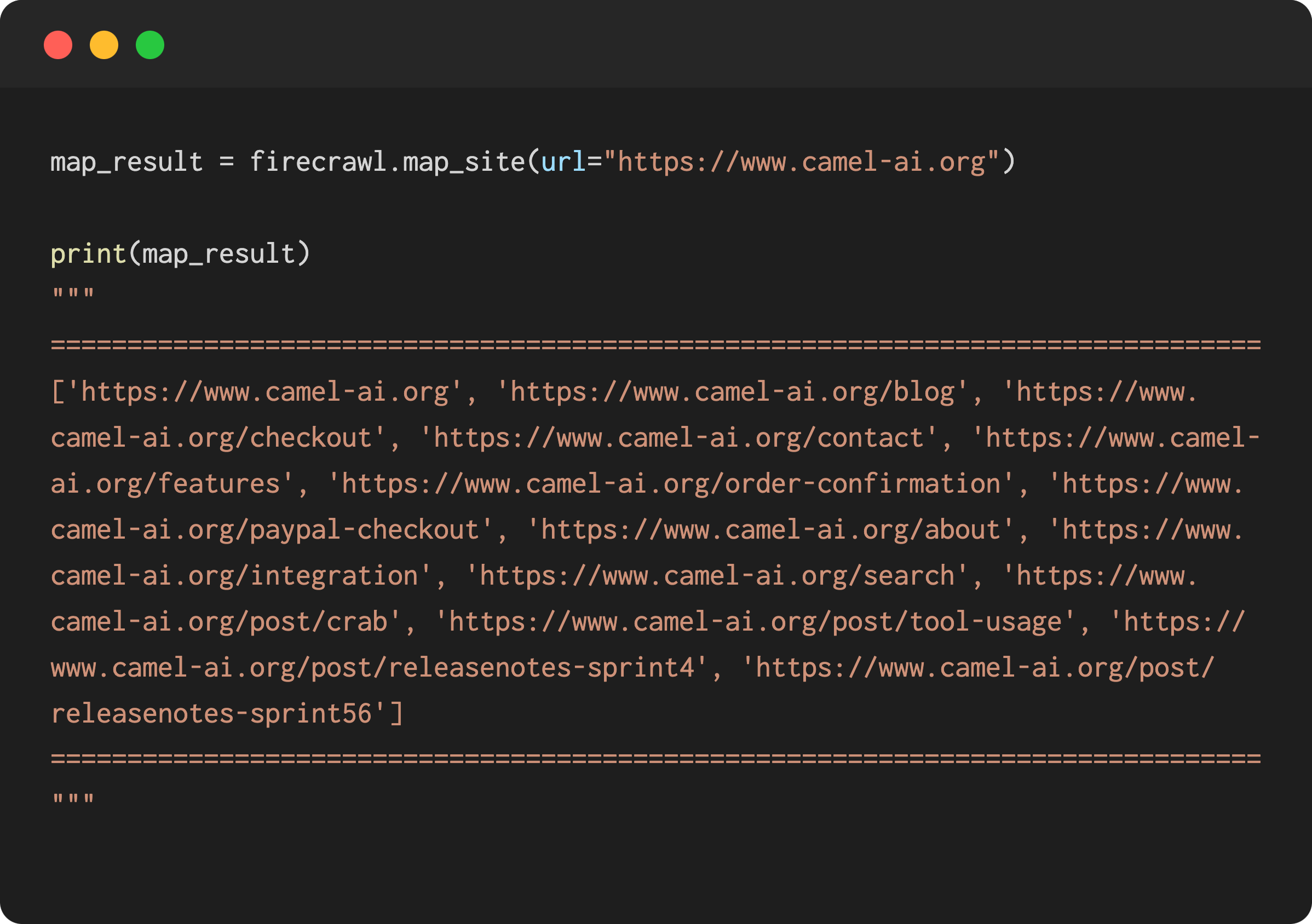The image size is (1312, 924).
Task: Click the 'https://www.camel-ai.org/post/tool-usage' URL
Action: (755, 622)
